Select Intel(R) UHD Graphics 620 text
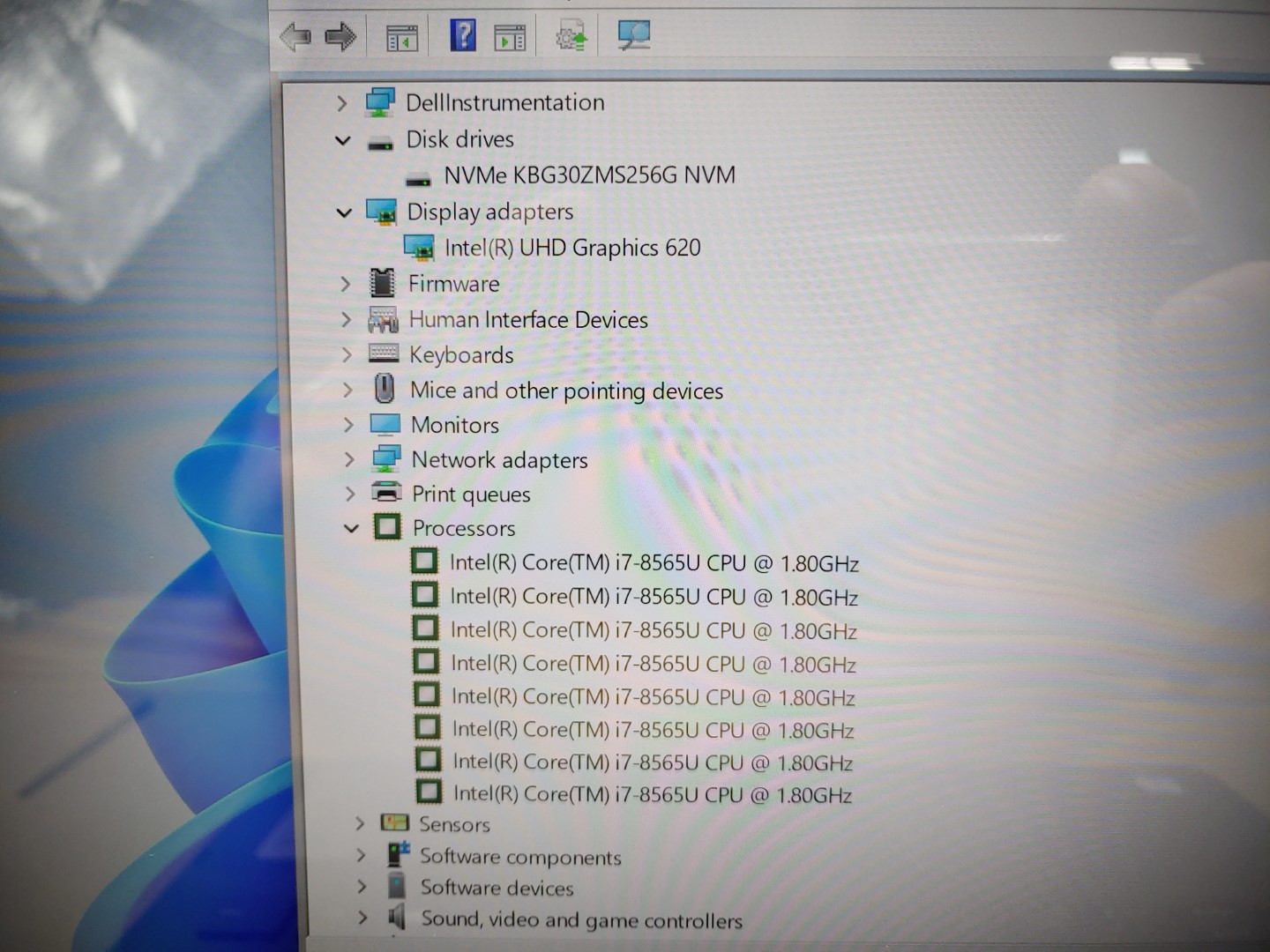Image resolution: width=1270 pixels, height=952 pixels. click(572, 248)
